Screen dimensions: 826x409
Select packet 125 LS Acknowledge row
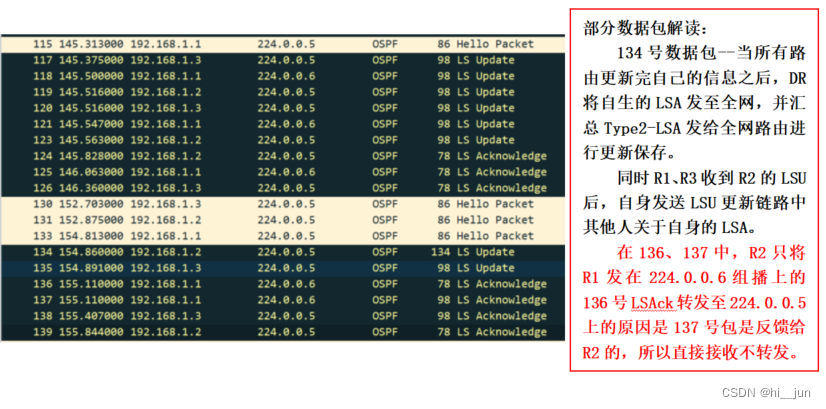[283, 172]
